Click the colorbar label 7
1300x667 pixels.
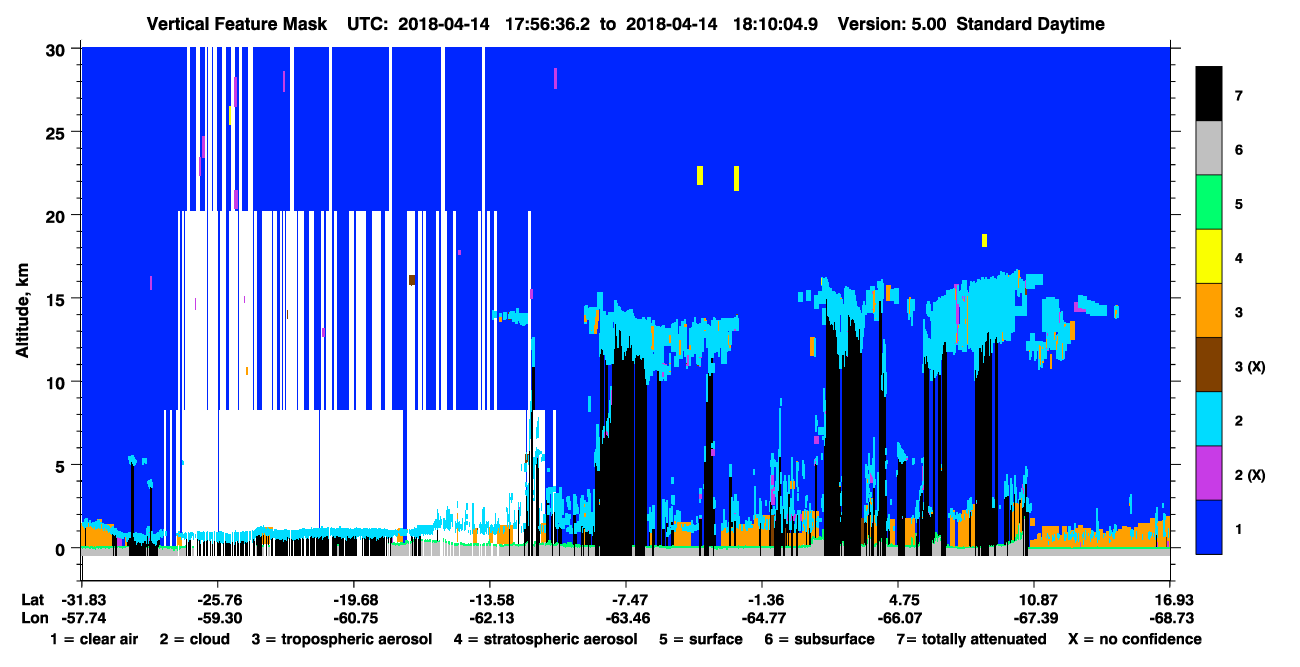[x=1239, y=96]
